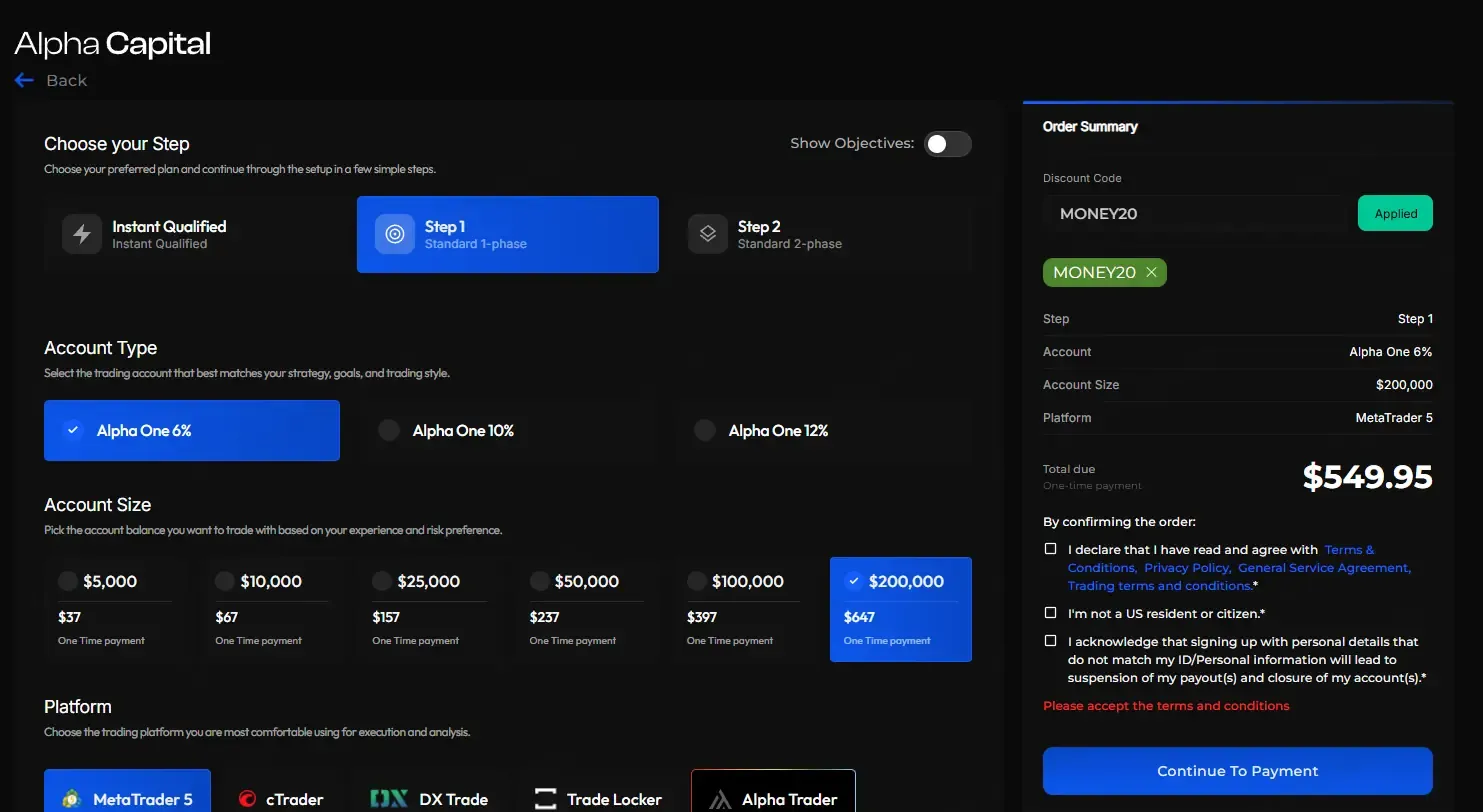Image resolution: width=1483 pixels, height=812 pixels.
Task: Click the Step 1 target icon
Action: click(x=395, y=234)
